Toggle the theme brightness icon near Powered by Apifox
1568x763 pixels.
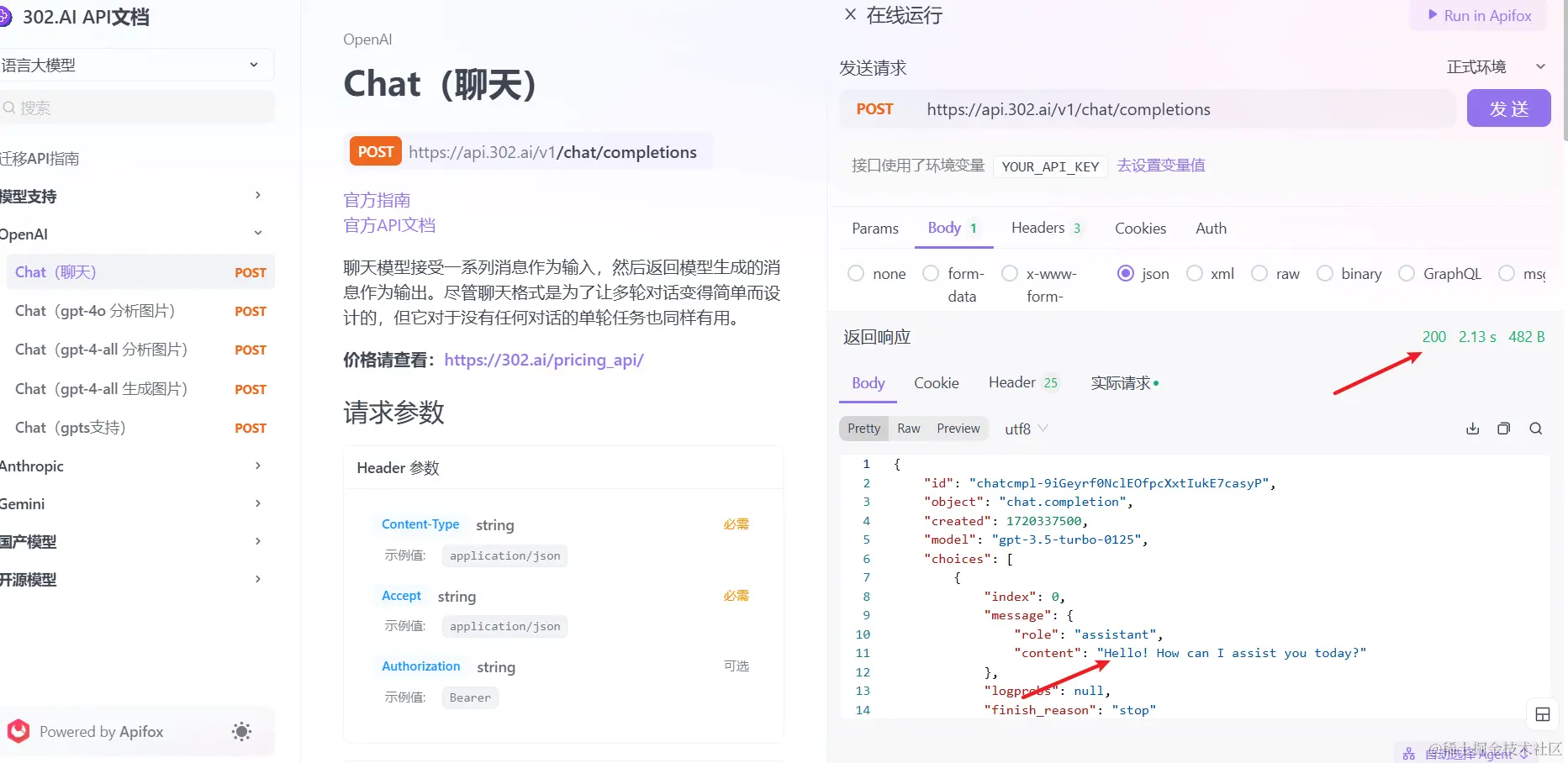click(241, 731)
